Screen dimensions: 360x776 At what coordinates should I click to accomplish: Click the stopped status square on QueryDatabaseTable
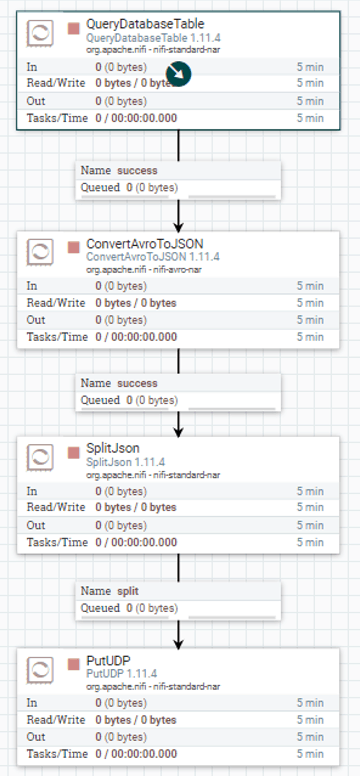(x=74, y=28)
